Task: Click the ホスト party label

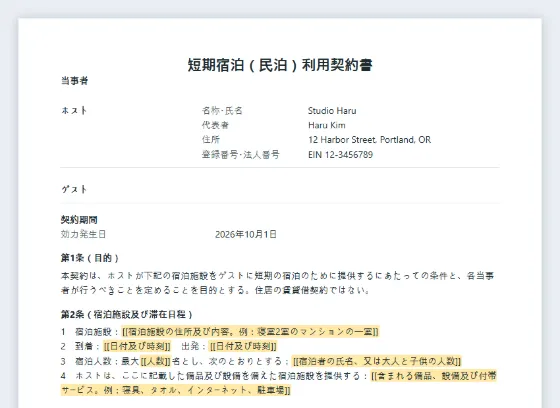Action: pos(74,110)
